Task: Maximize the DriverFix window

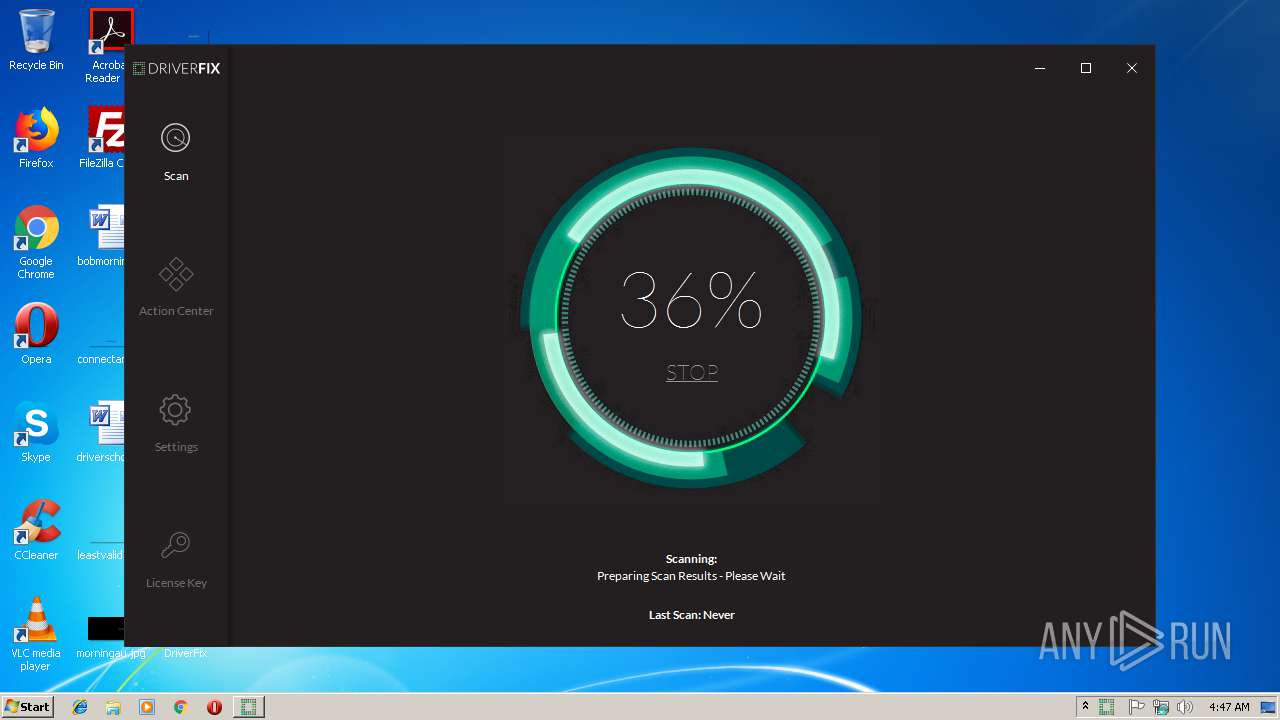Action: pyautogui.click(x=1086, y=68)
